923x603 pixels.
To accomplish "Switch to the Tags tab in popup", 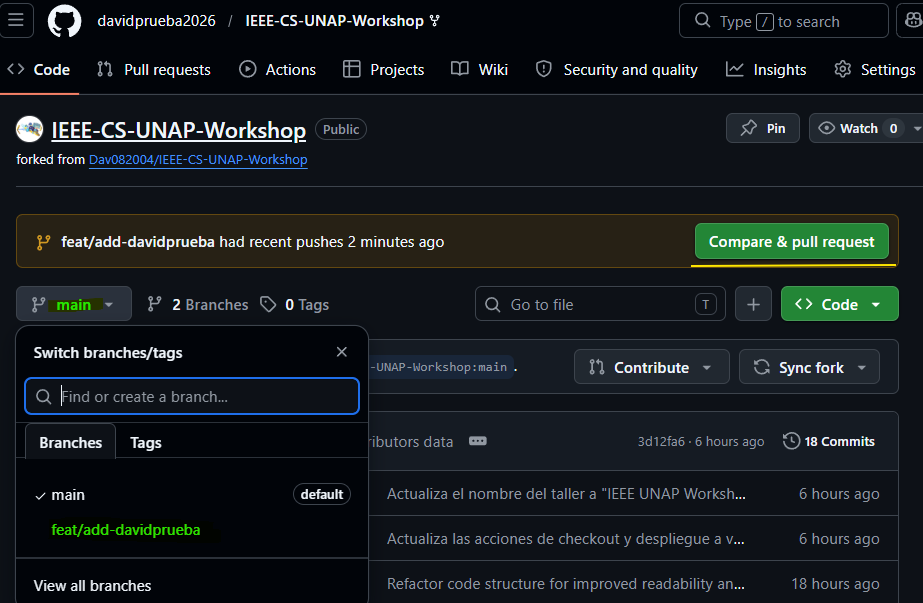I will pyautogui.click(x=145, y=442).
